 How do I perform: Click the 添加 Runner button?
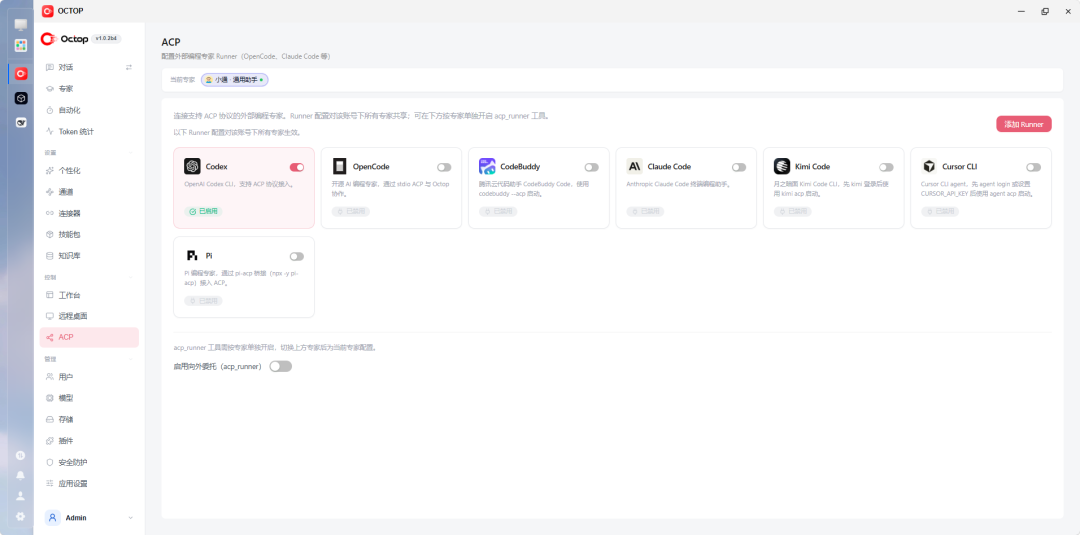tap(1024, 124)
